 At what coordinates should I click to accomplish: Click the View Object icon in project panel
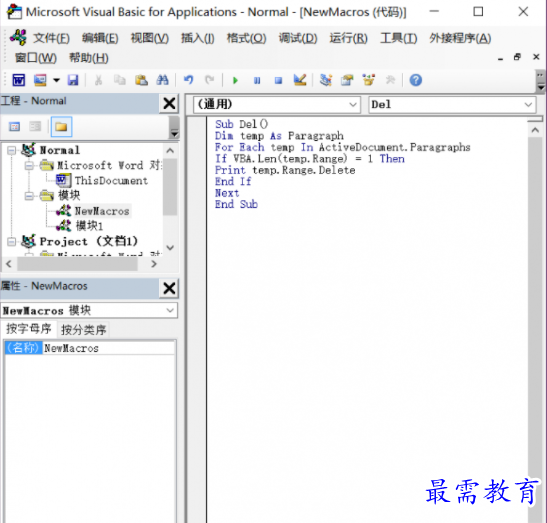pyautogui.click(x=35, y=127)
